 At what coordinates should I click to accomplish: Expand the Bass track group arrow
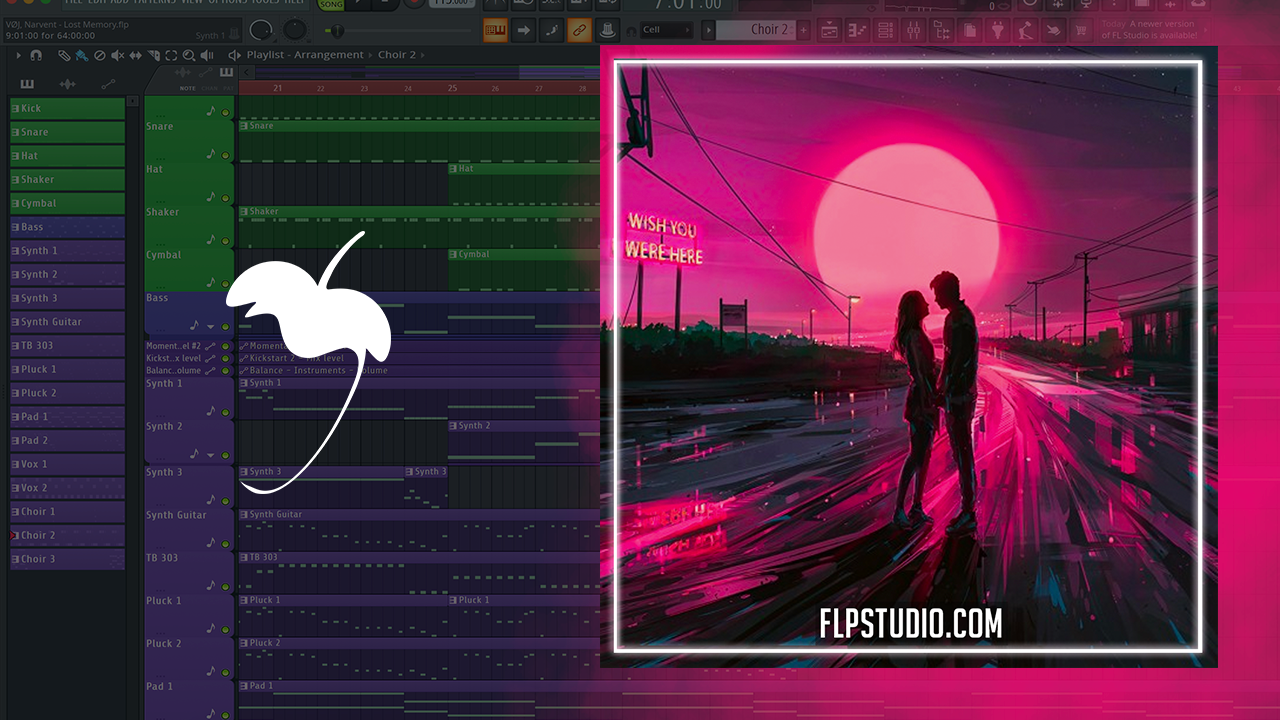click(x=210, y=326)
